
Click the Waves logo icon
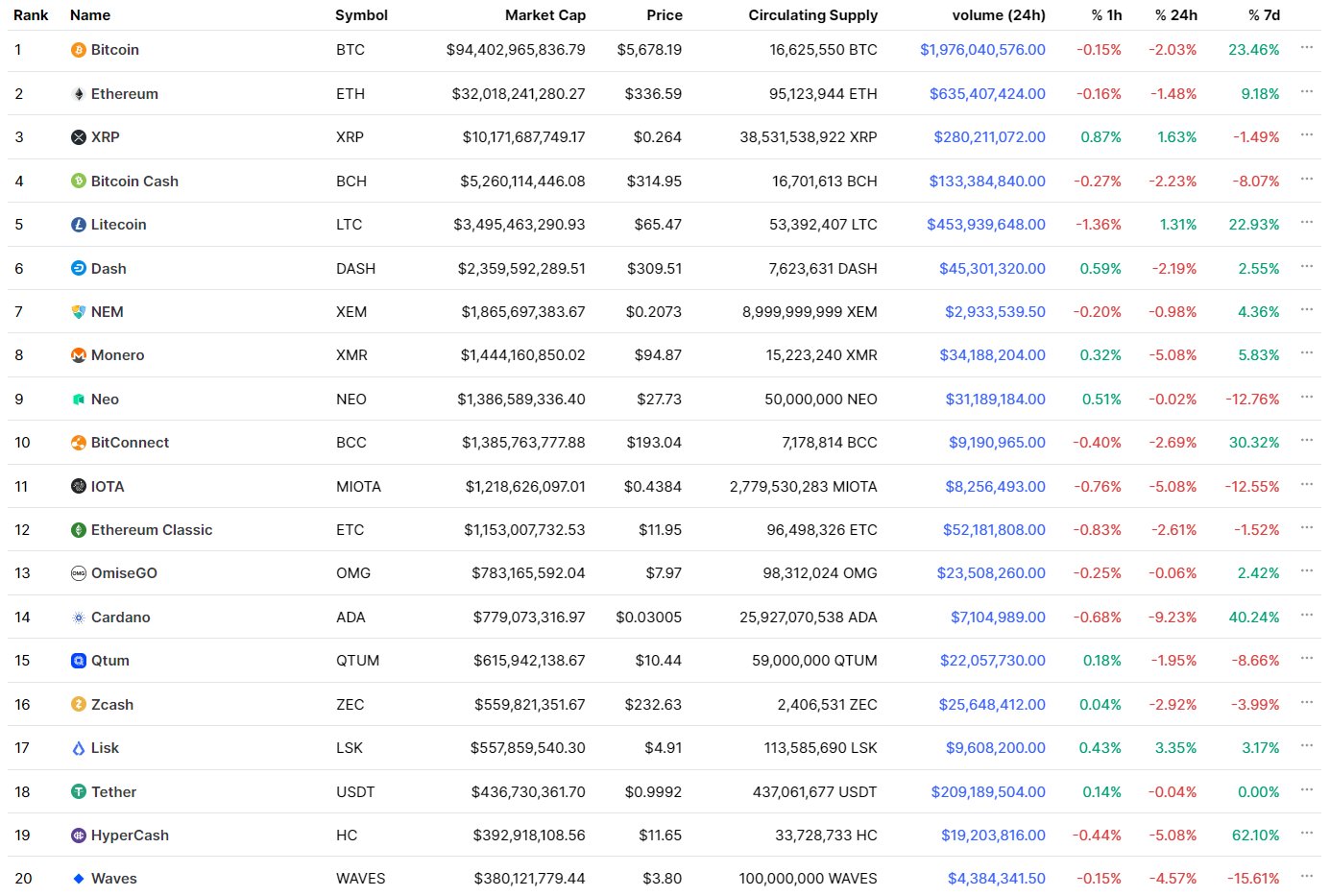[79, 879]
